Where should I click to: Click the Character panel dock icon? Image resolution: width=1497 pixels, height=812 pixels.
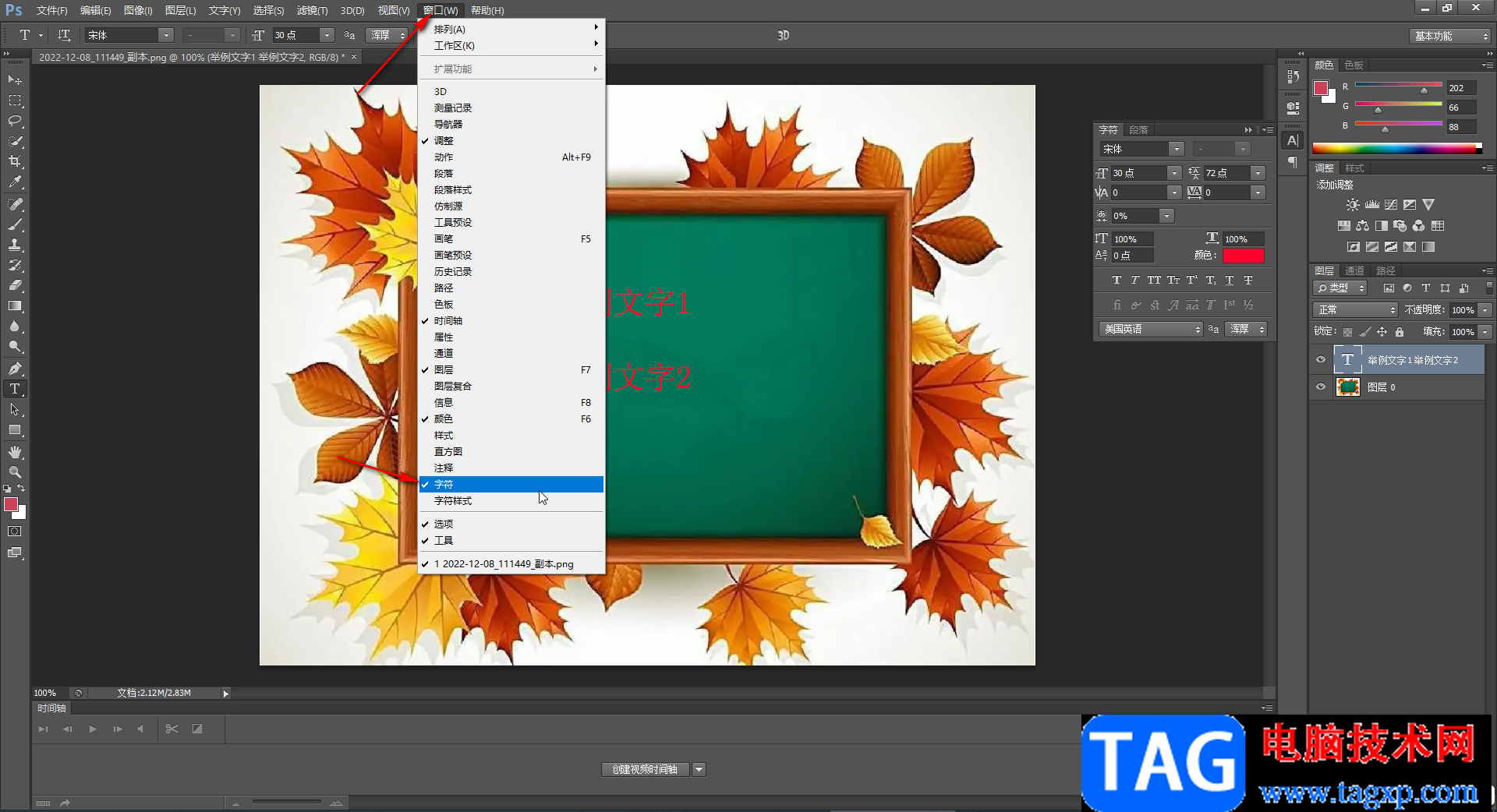1293,141
